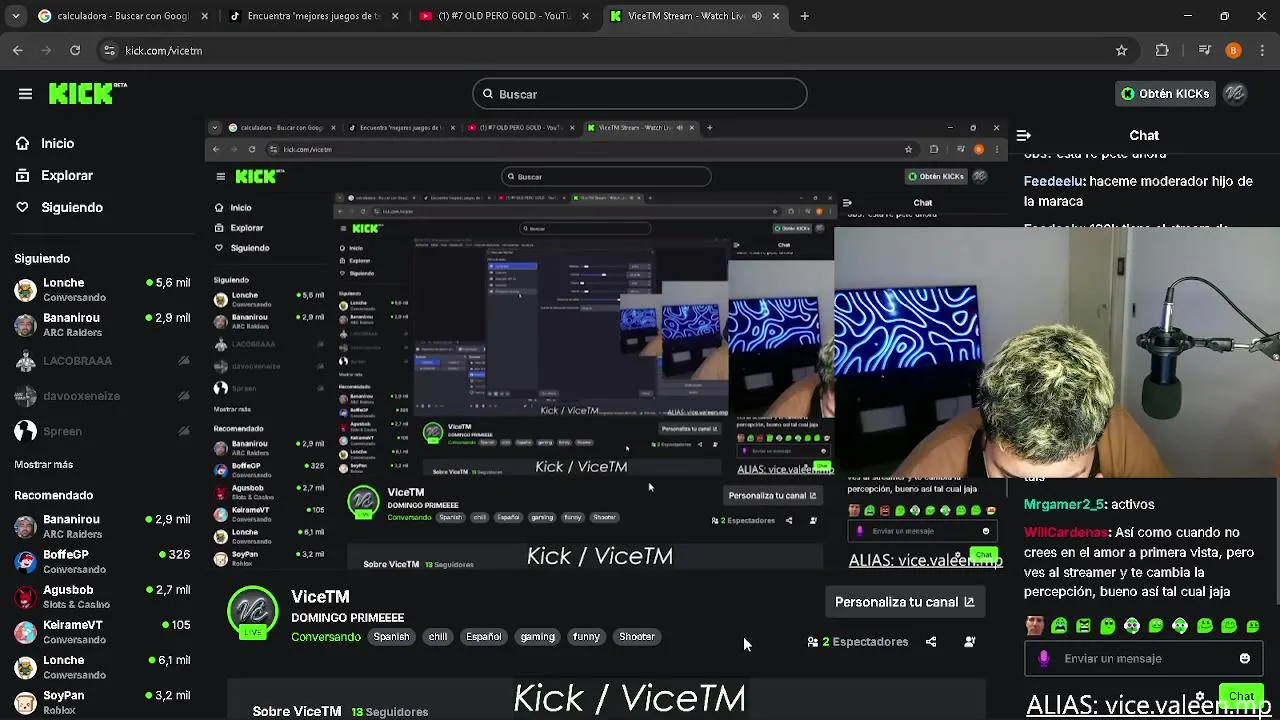The width and height of the screenshot is (1280, 720).
Task: Reload the Kick page
Action: tap(75, 50)
